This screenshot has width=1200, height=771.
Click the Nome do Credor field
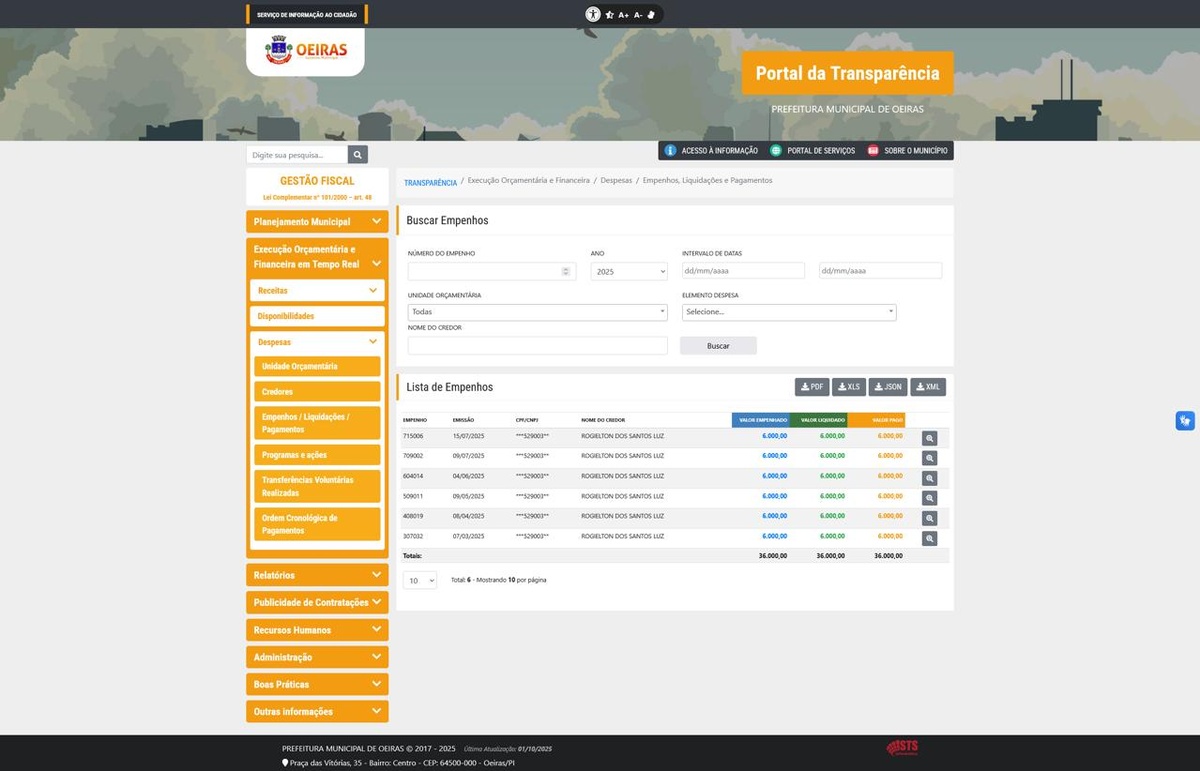click(537, 346)
